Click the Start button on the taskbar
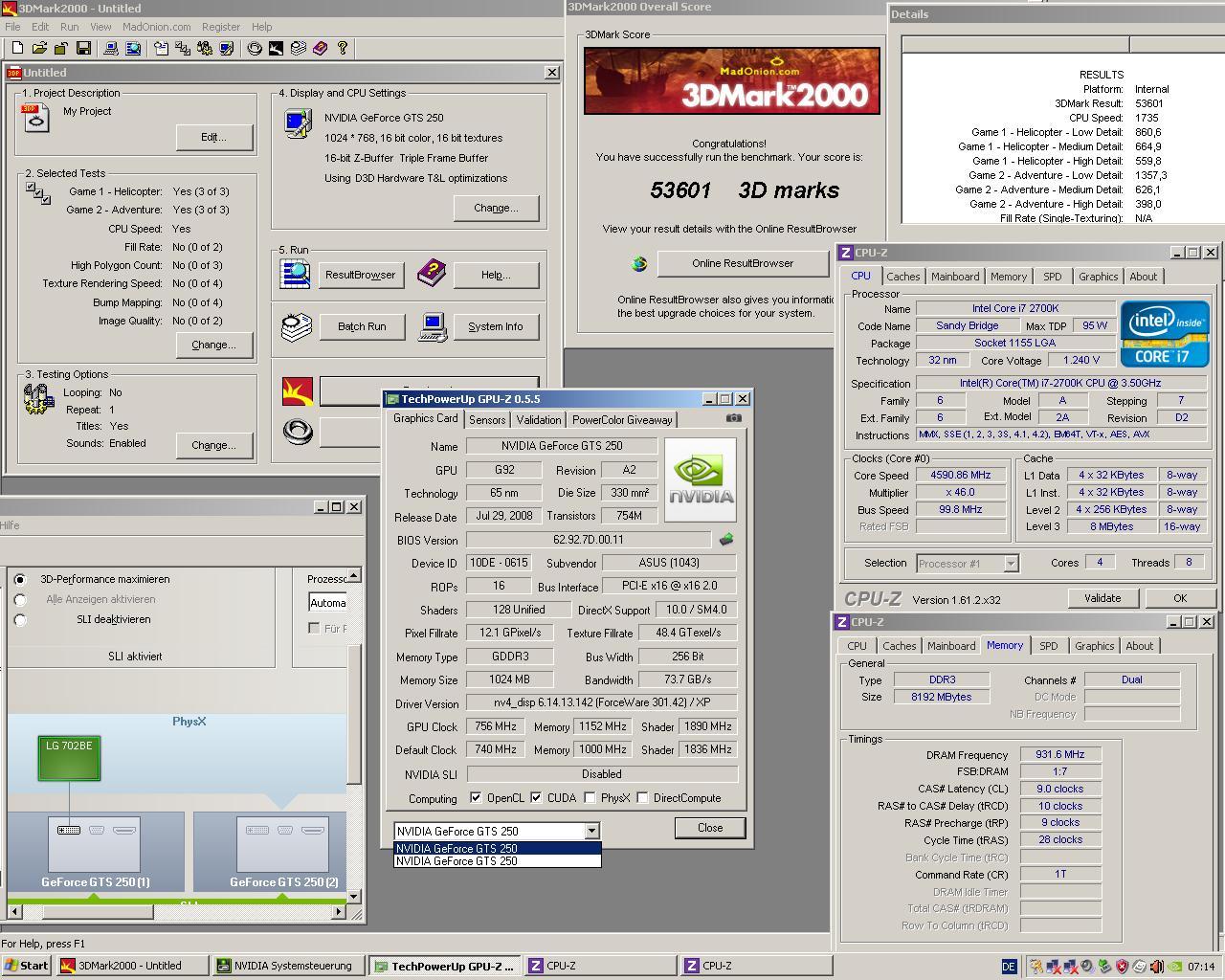Viewport: 1225px width, 980px height. click(27, 966)
